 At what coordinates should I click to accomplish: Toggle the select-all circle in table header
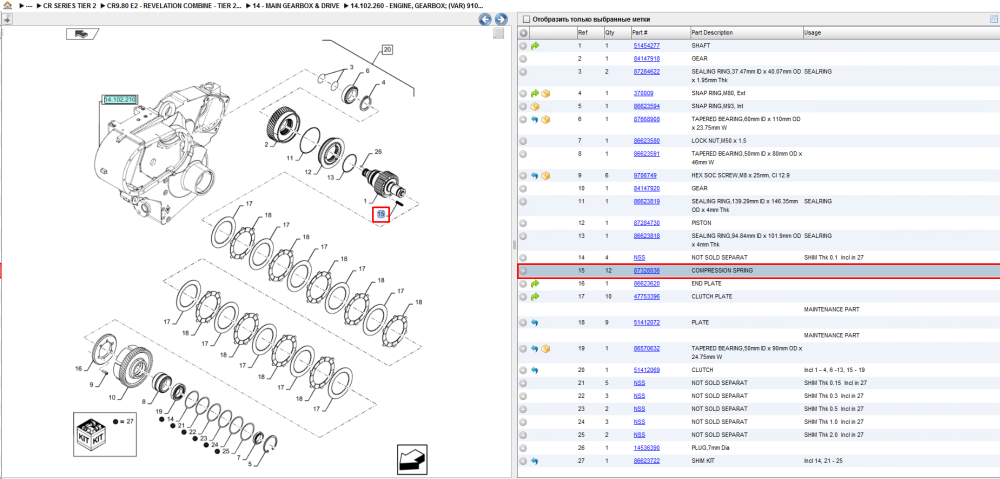(523, 33)
